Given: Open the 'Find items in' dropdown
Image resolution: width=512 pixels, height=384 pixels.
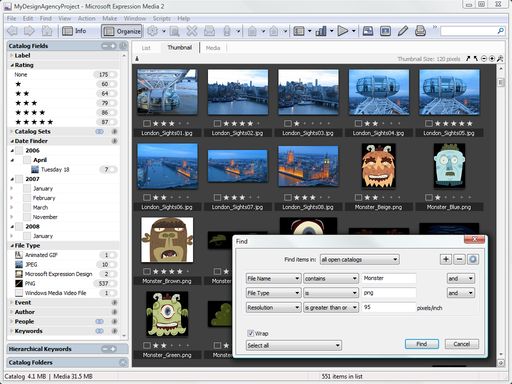Looking at the screenshot, I should click(x=359, y=259).
